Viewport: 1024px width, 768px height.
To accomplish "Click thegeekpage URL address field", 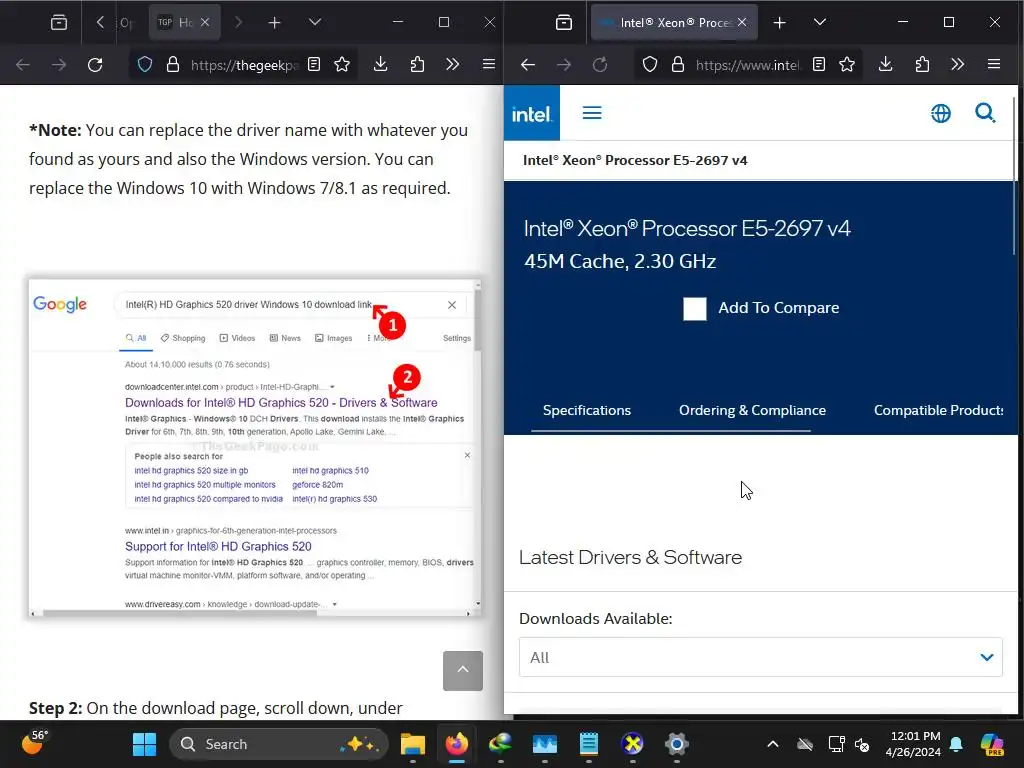I will [x=245, y=65].
